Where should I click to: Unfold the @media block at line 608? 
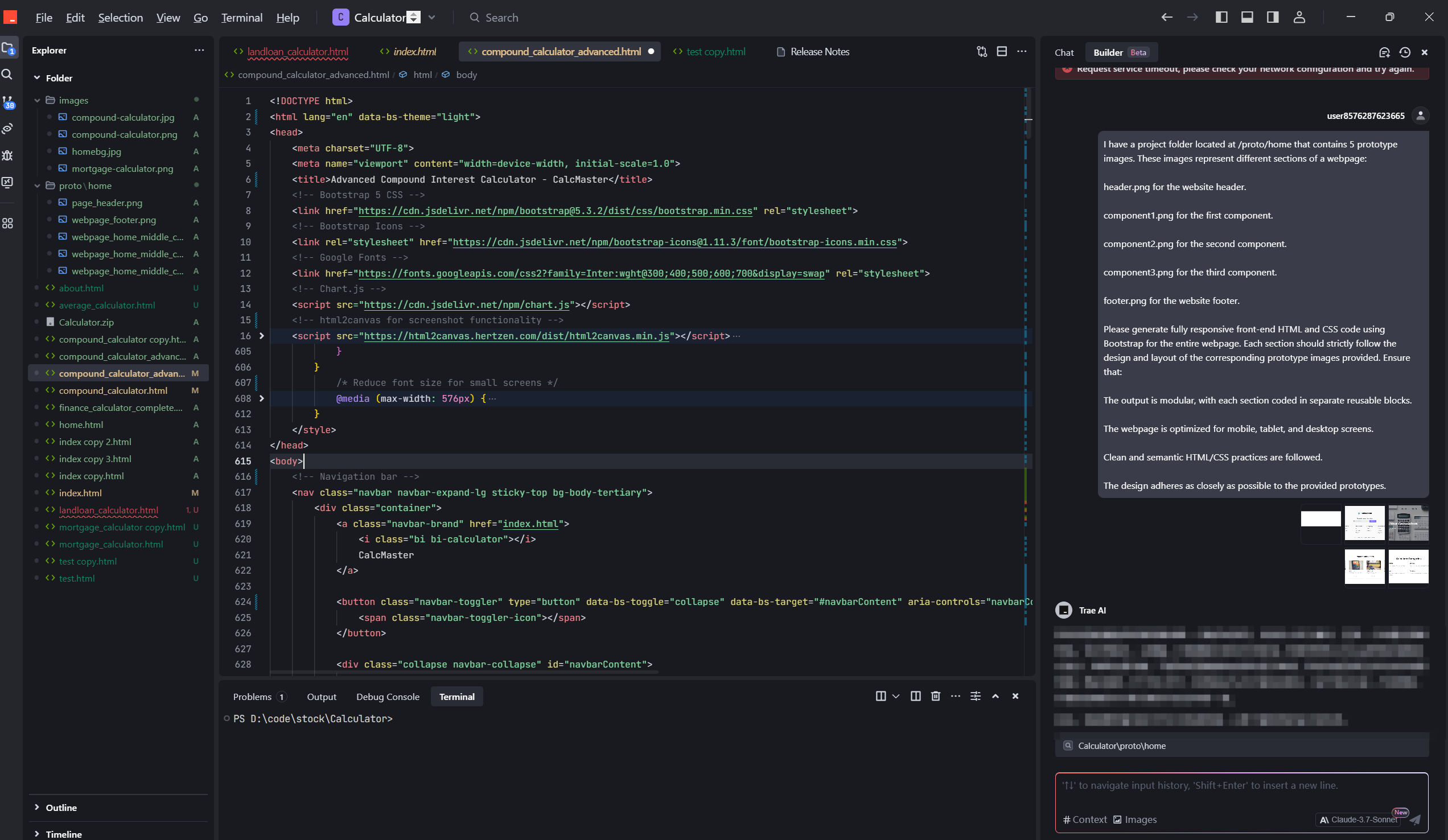click(x=261, y=398)
